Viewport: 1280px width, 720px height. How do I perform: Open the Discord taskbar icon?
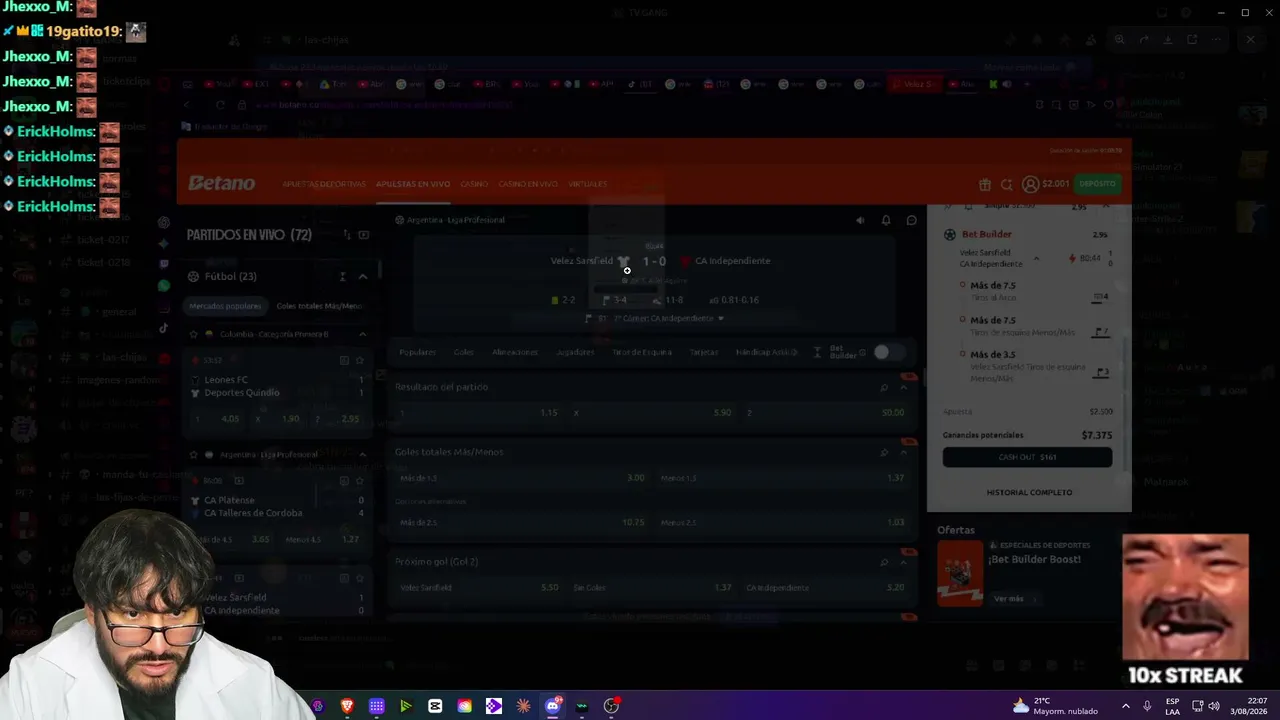tap(553, 706)
